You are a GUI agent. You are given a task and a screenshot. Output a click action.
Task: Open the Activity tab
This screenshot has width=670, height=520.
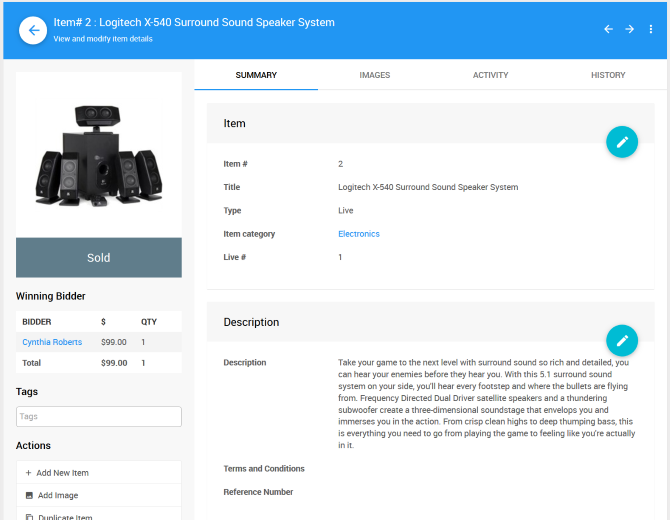pyautogui.click(x=490, y=75)
